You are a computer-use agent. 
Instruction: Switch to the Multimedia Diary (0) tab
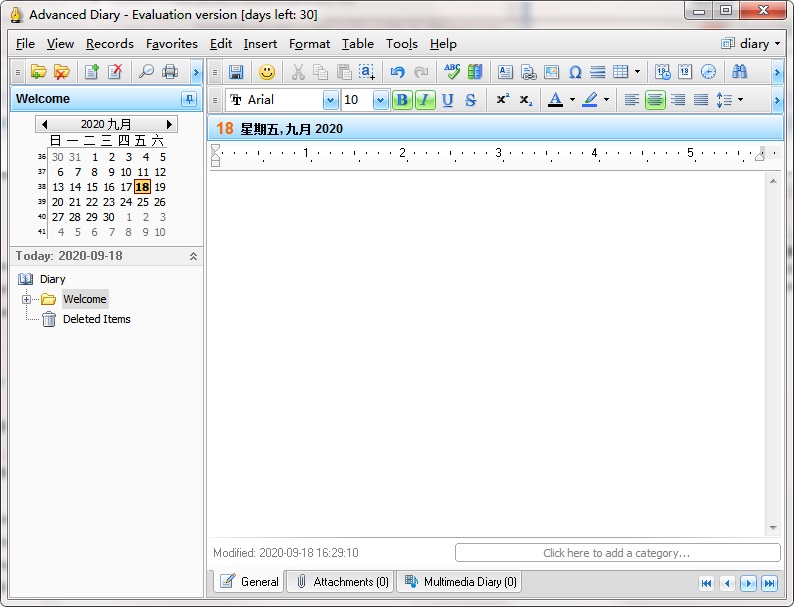[x=460, y=582]
